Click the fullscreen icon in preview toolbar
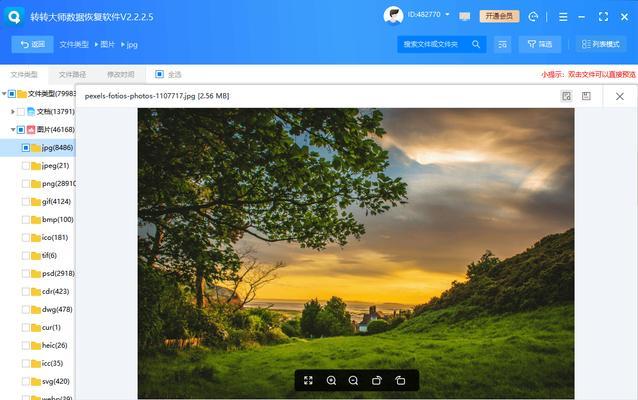Screen dimensions: 638x400 [308, 380]
